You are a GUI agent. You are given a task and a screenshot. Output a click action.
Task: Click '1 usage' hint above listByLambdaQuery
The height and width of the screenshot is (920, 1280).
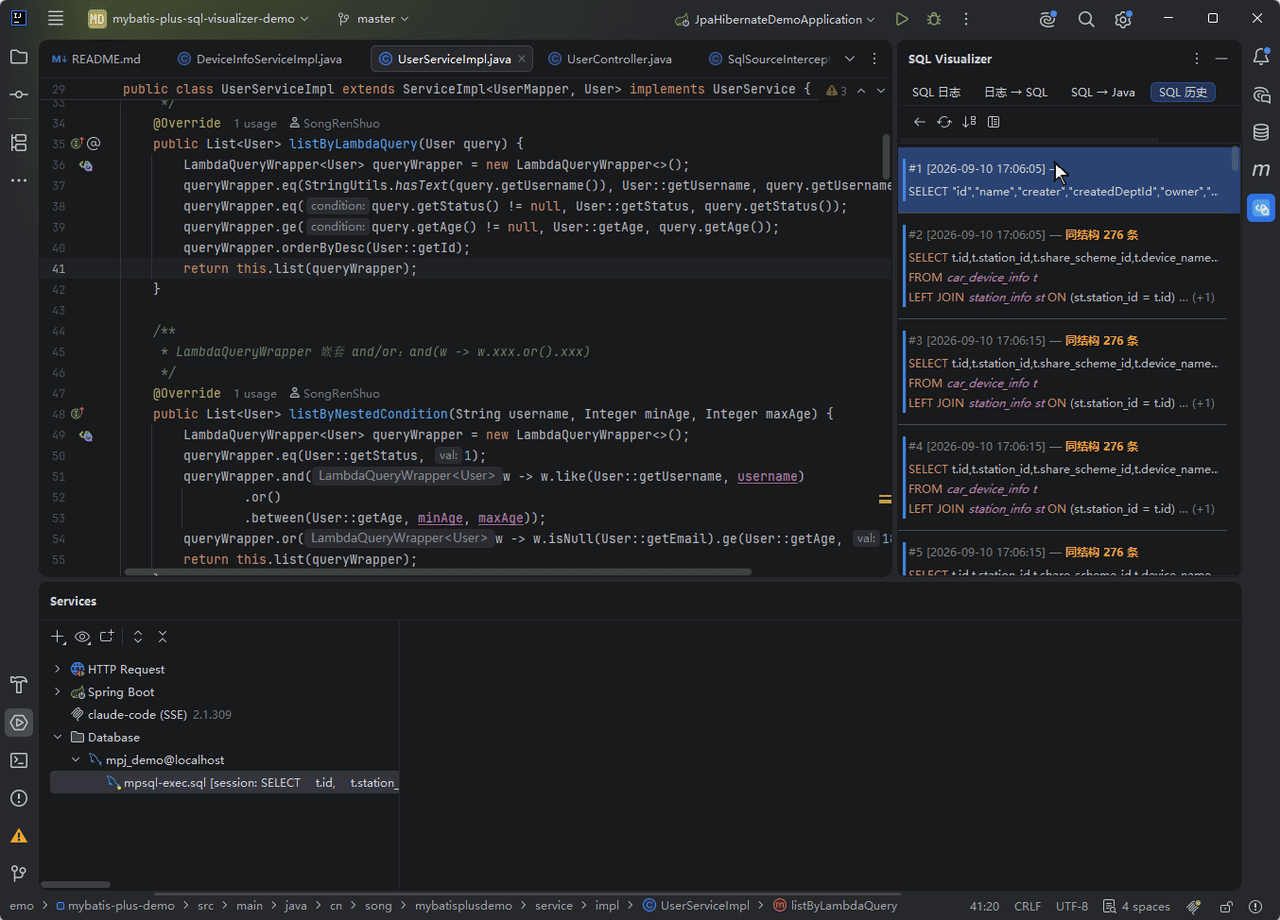pyautogui.click(x=255, y=123)
